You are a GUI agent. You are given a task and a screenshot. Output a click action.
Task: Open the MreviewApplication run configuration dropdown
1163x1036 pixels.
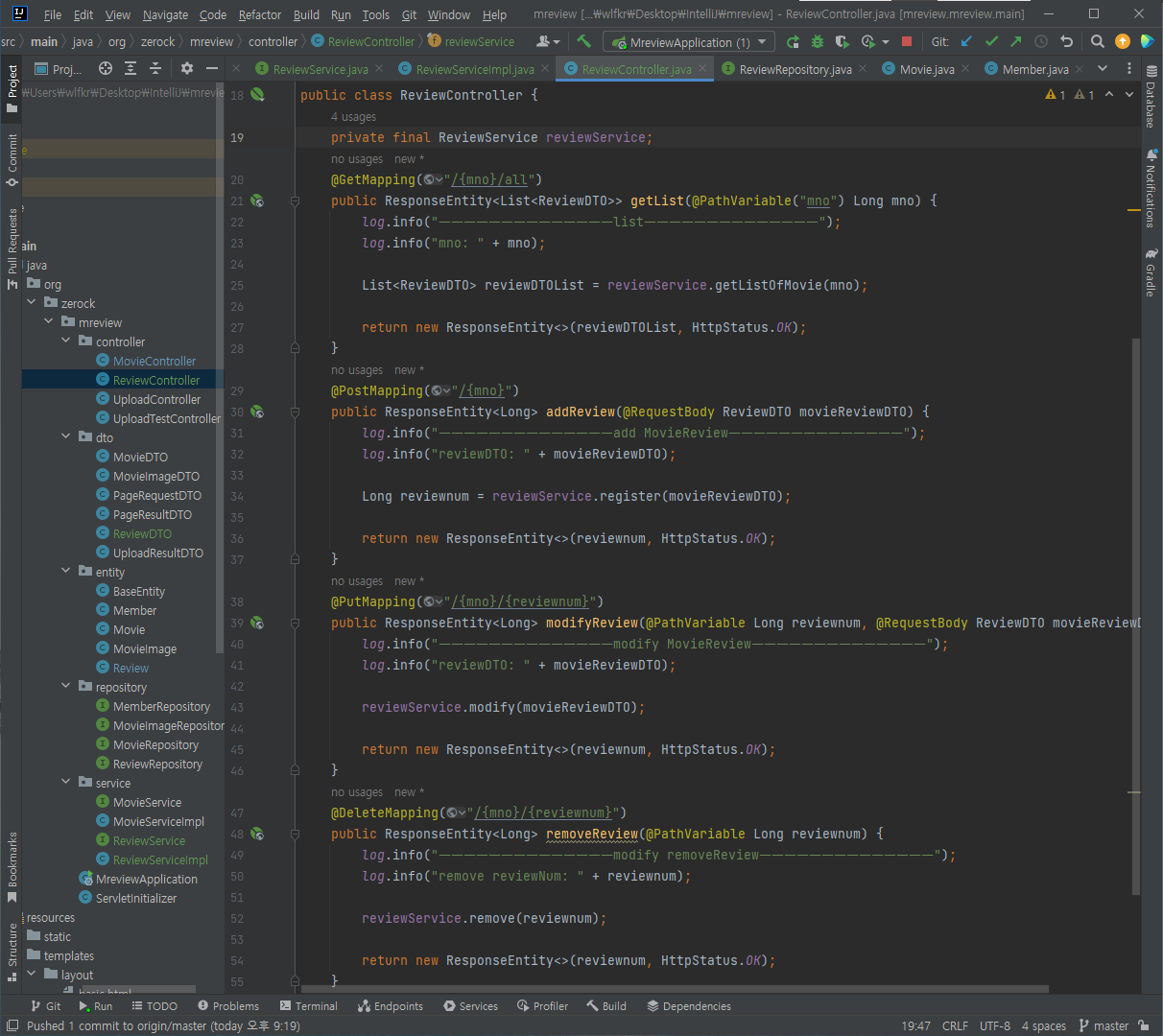click(x=688, y=42)
